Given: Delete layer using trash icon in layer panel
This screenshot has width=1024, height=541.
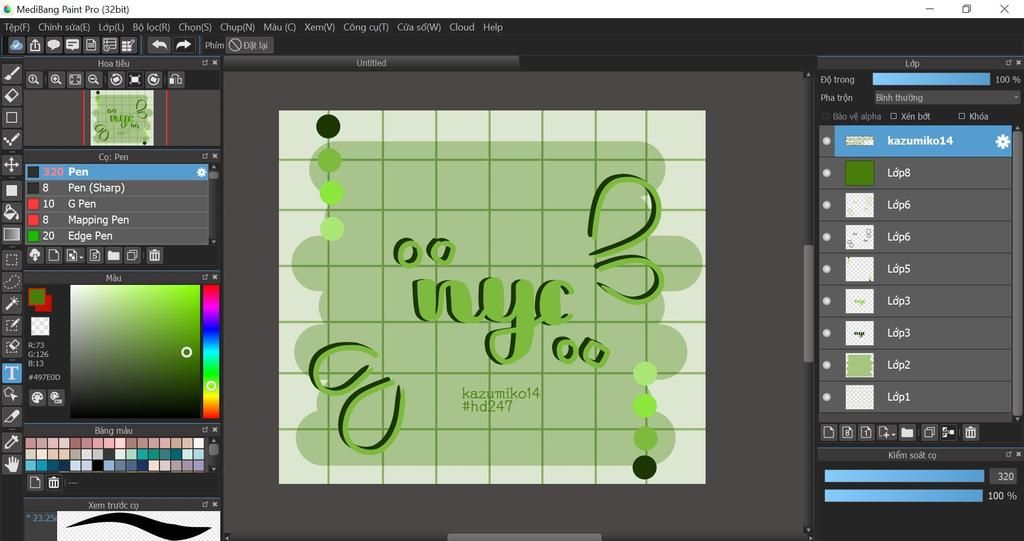Looking at the screenshot, I should [x=970, y=432].
